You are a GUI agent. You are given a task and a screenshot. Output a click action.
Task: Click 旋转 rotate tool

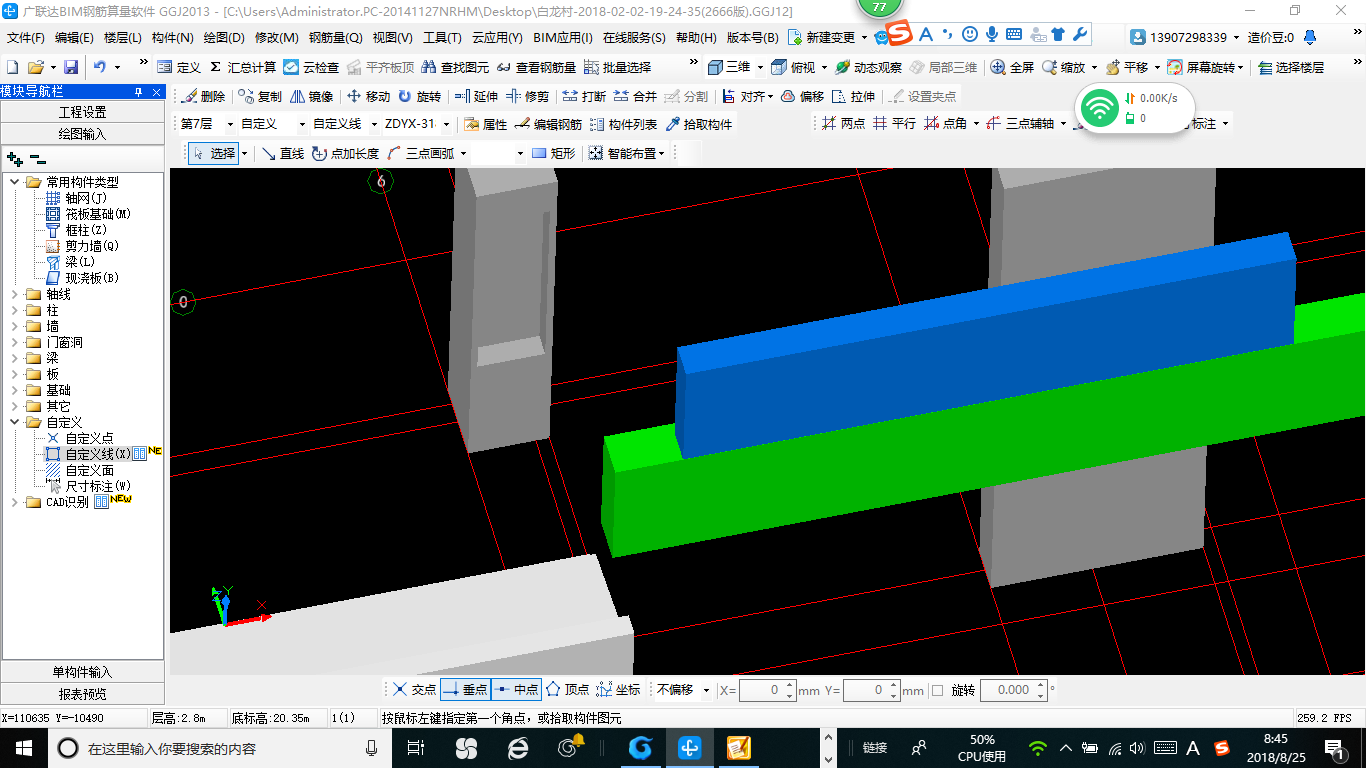click(419, 97)
